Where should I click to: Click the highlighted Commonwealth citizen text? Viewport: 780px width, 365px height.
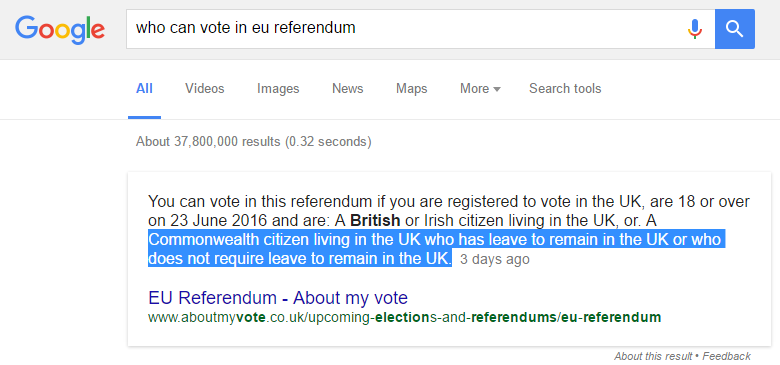click(x=435, y=249)
